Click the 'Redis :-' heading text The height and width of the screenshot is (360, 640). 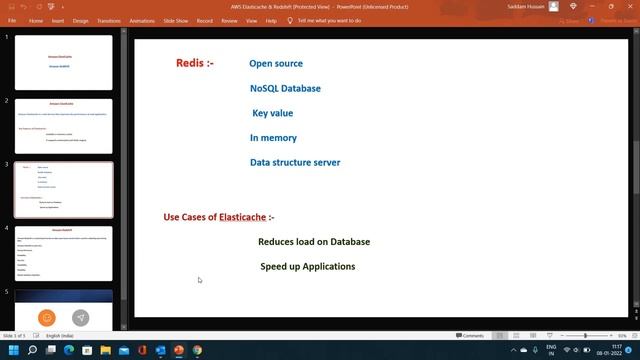point(195,63)
